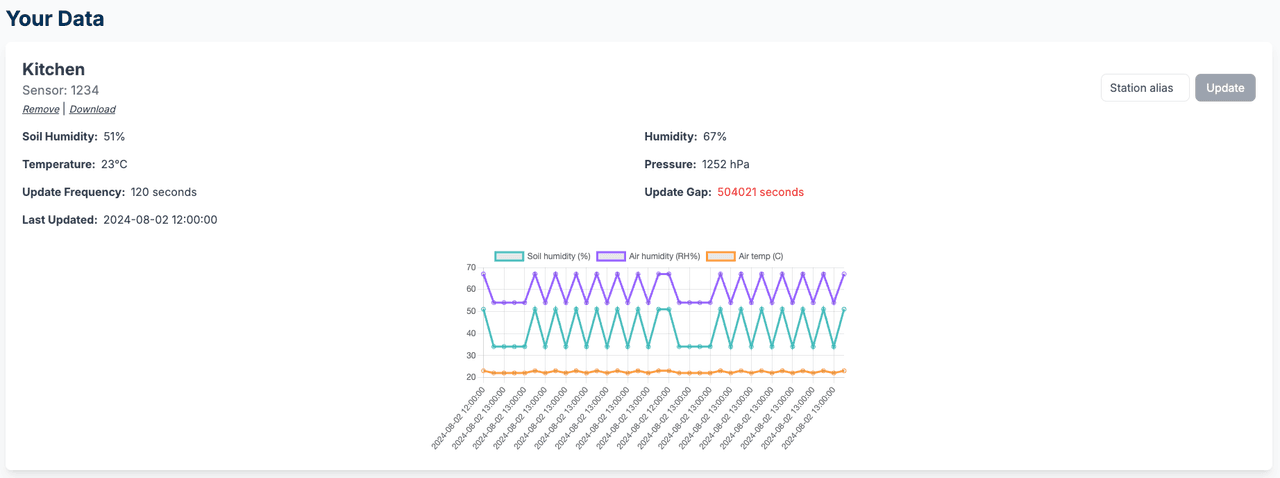
Task: Toggle the 'Soil humidity (%)' legend label
Action: 559,257
